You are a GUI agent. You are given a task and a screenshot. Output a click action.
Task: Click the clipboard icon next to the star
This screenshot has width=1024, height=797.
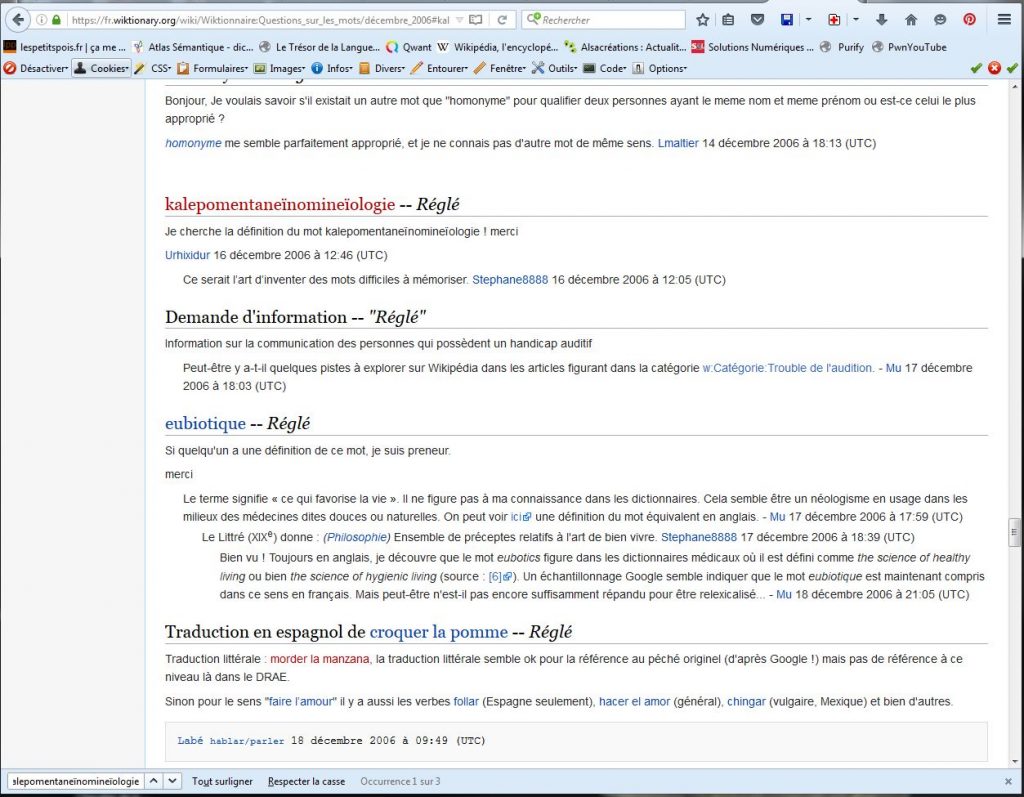click(729, 18)
